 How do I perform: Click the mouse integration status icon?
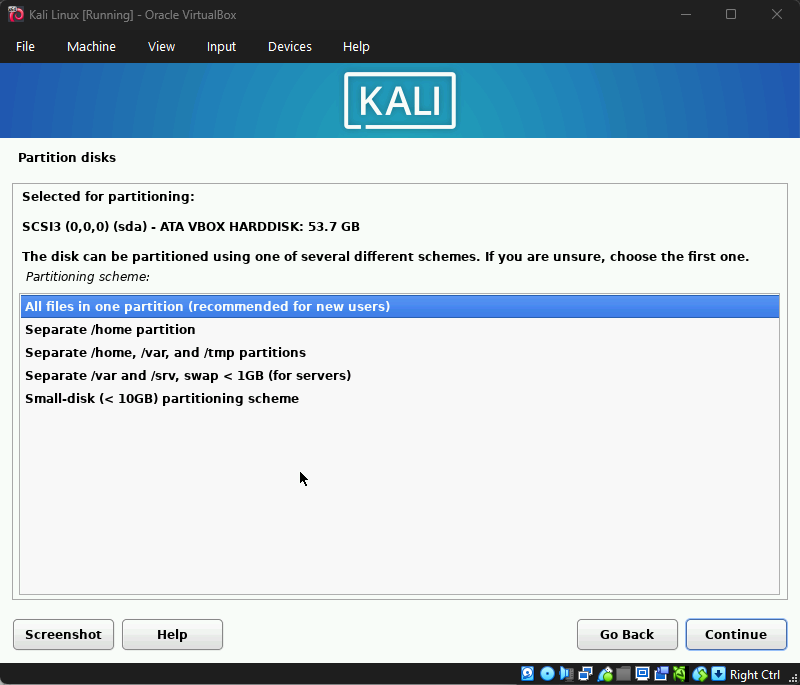(699, 674)
